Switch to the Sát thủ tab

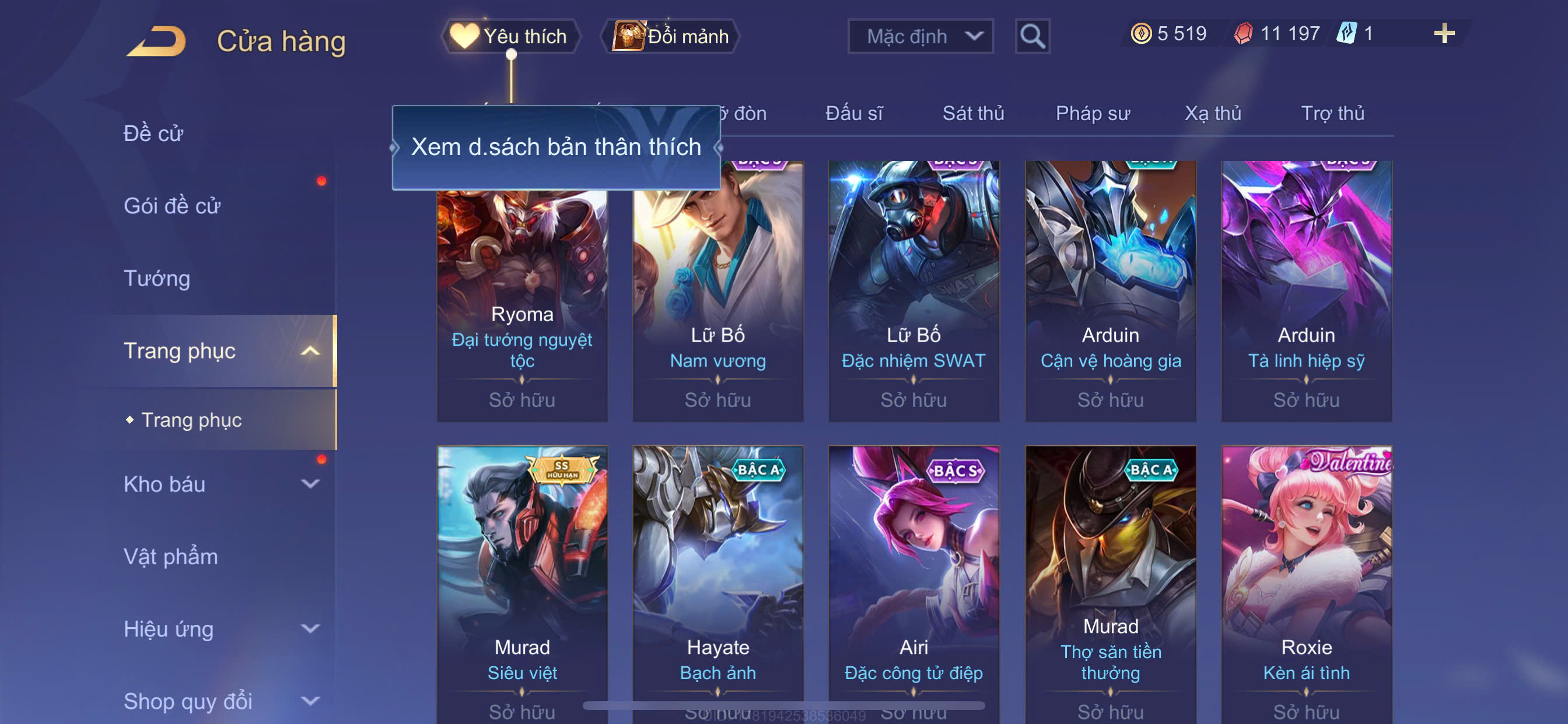coord(972,113)
